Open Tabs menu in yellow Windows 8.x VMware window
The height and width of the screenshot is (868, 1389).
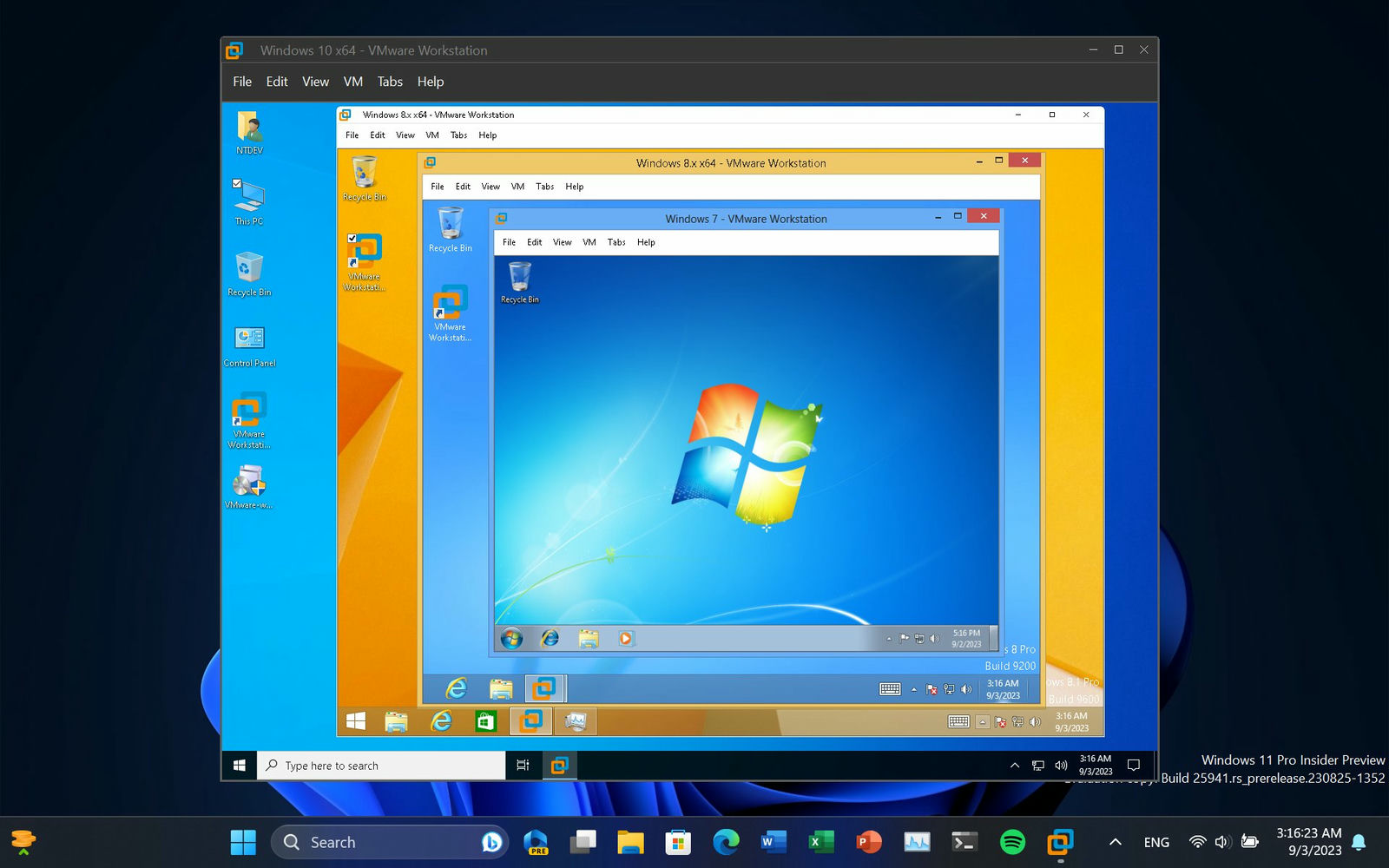[544, 187]
